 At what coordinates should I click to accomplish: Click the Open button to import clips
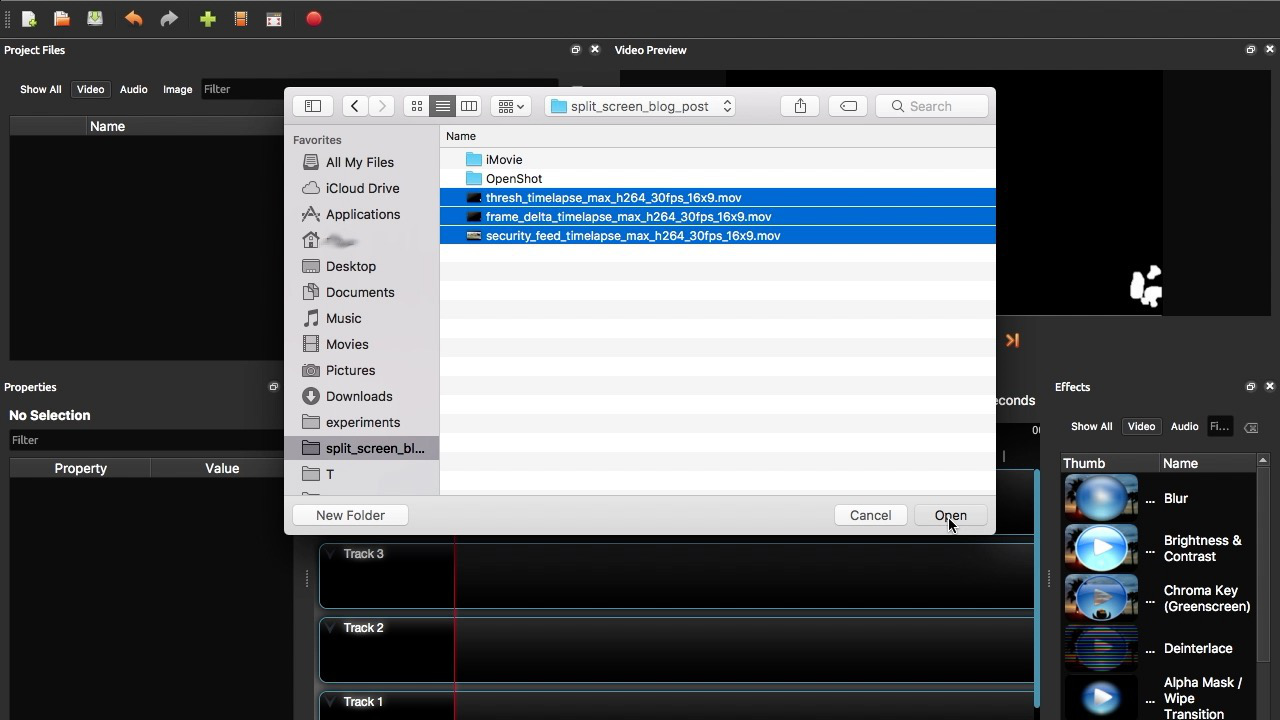click(949, 515)
